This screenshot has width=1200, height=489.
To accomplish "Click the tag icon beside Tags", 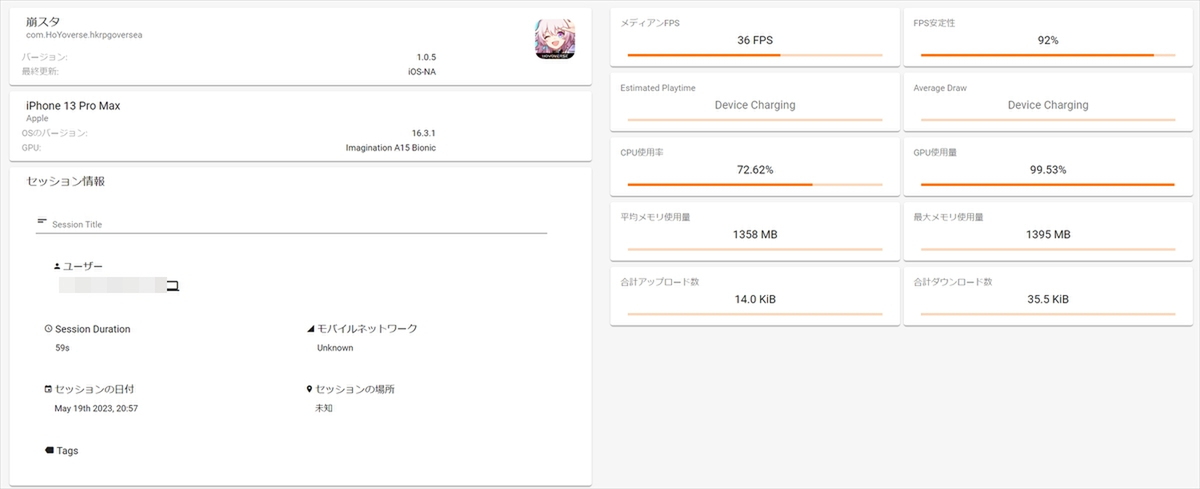I will click(x=49, y=451).
